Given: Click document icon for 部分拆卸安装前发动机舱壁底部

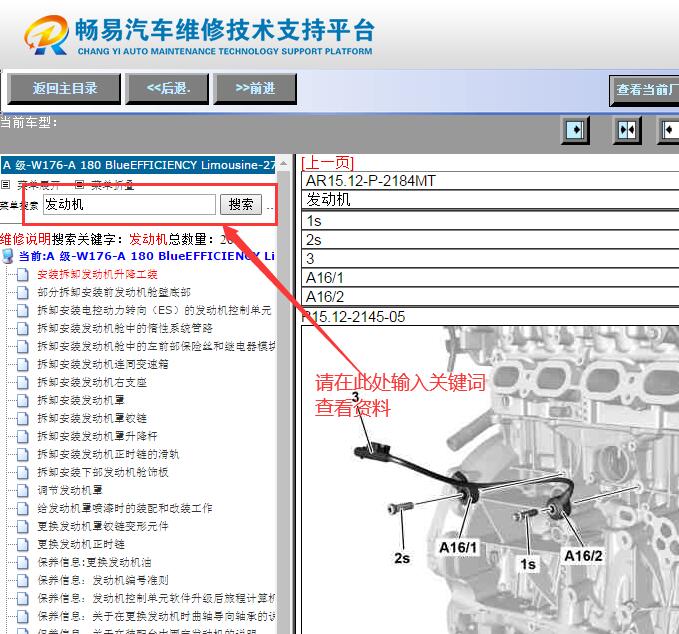Looking at the screenshot, I should point(23,293).
